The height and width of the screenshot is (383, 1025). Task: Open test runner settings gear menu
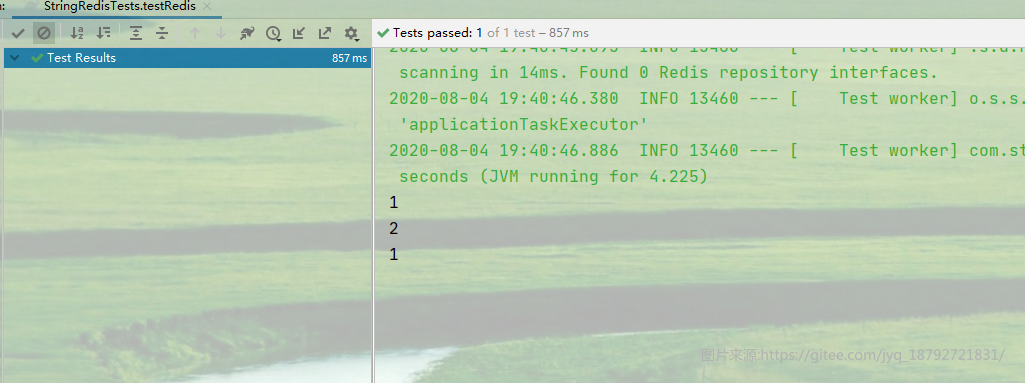click(352, 33)
